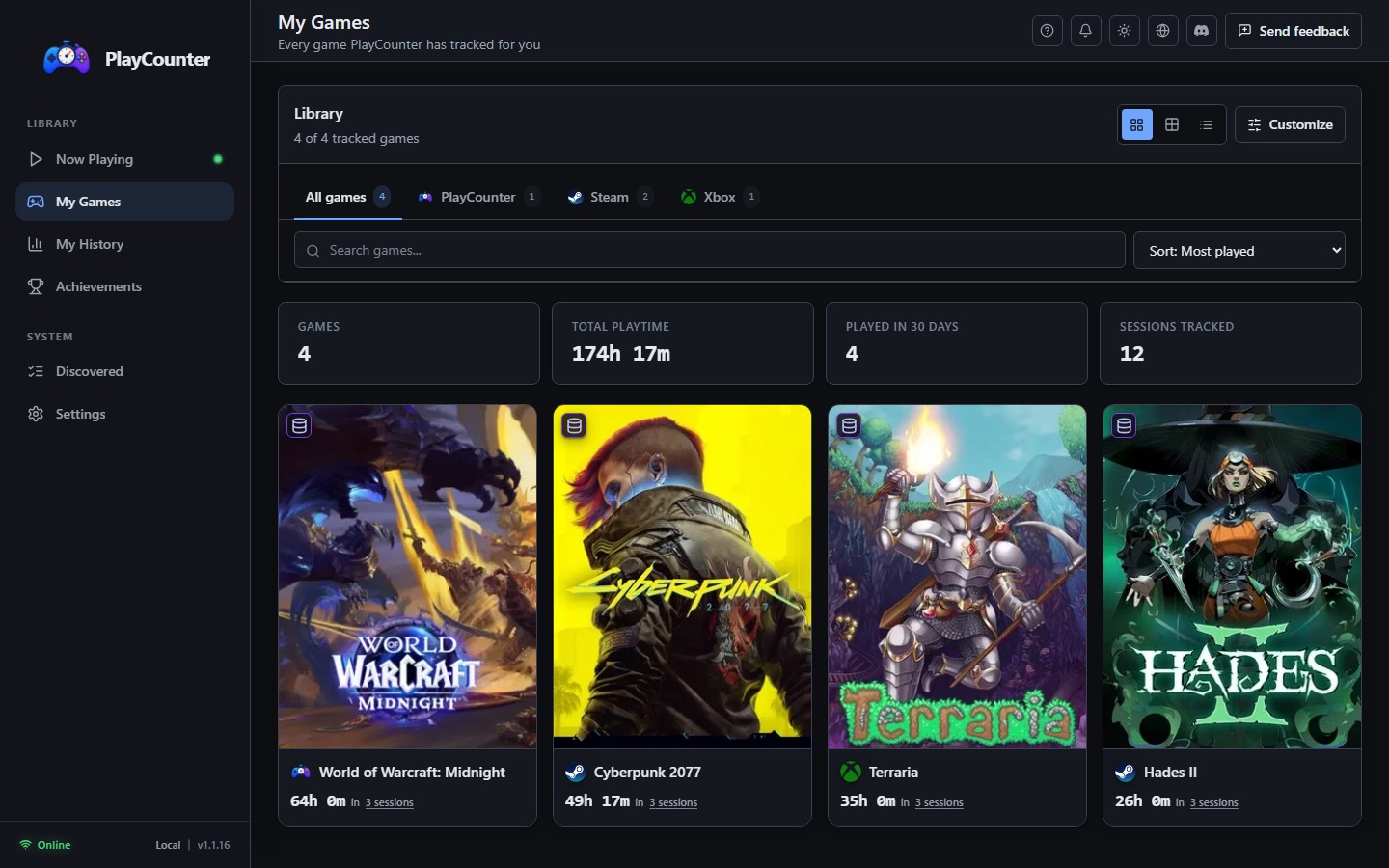Select the Steam filter tab
1389x868 pixels.
click(610, 197)
